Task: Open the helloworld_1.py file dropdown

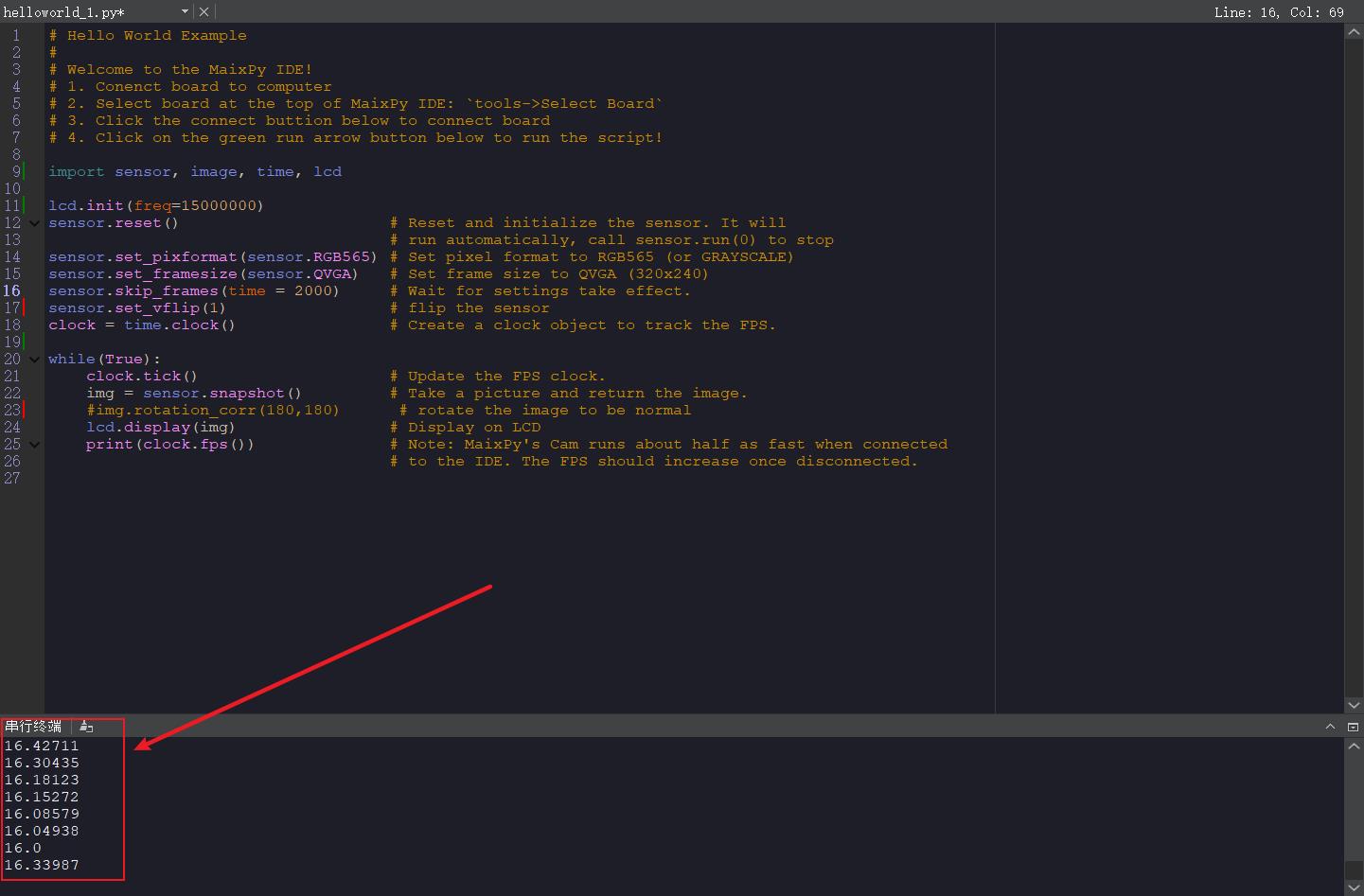Action: 185,11
